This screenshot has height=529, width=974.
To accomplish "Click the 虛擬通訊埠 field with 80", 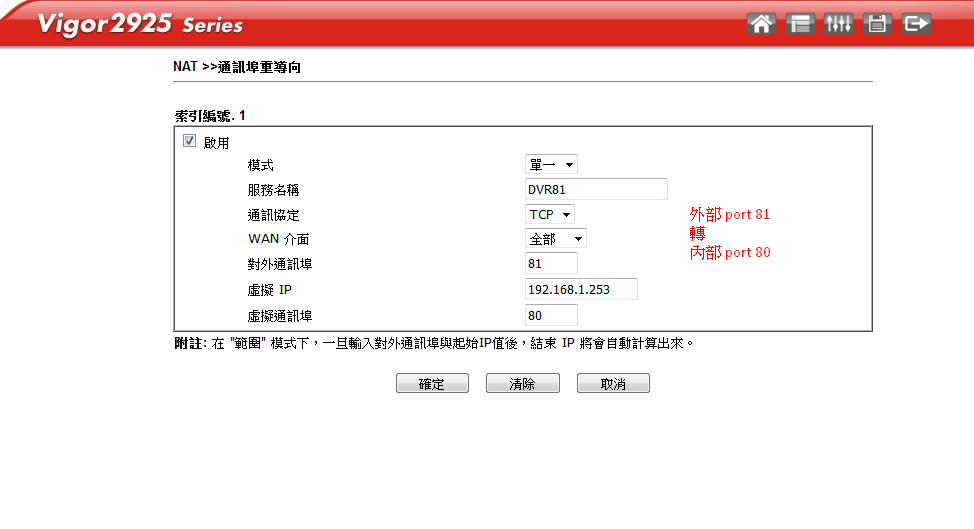I will pos(551,315).
